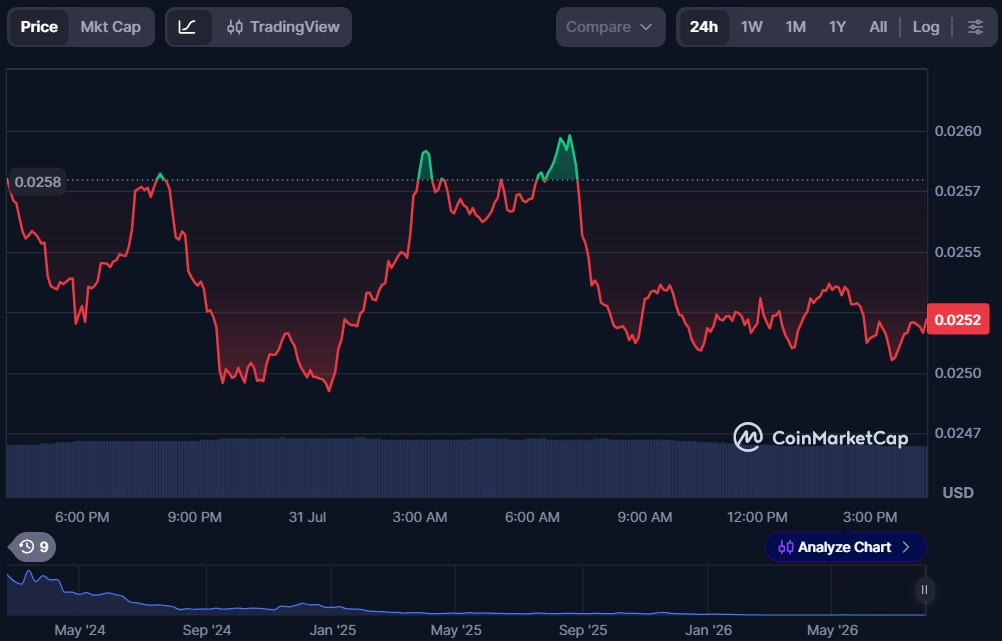The width and height of the screenshot is (1002, 641).
Task: Click the 0.0255 price axis label
Action: (x=957, y=252)
